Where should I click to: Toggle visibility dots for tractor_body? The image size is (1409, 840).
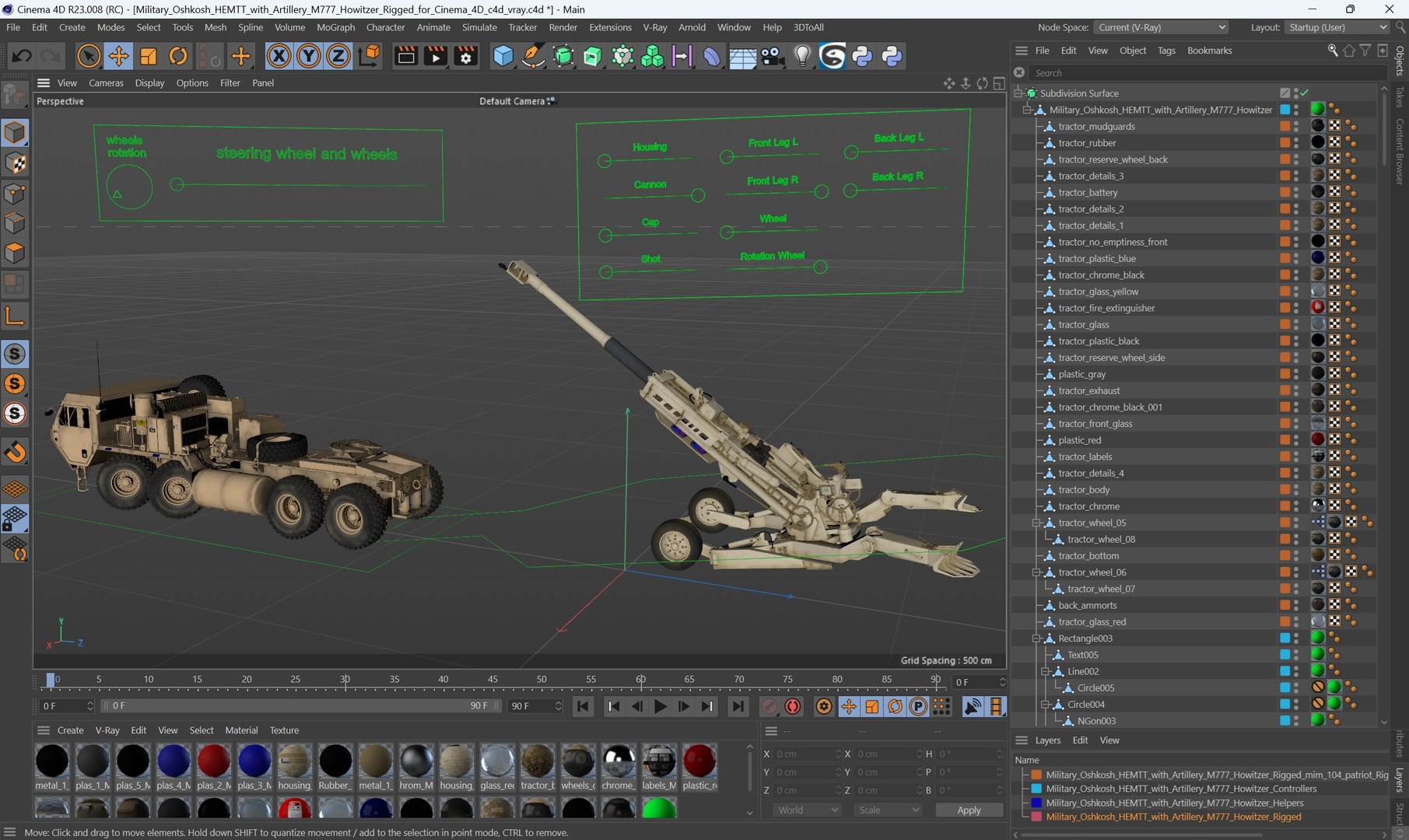tap(1296, 490)
